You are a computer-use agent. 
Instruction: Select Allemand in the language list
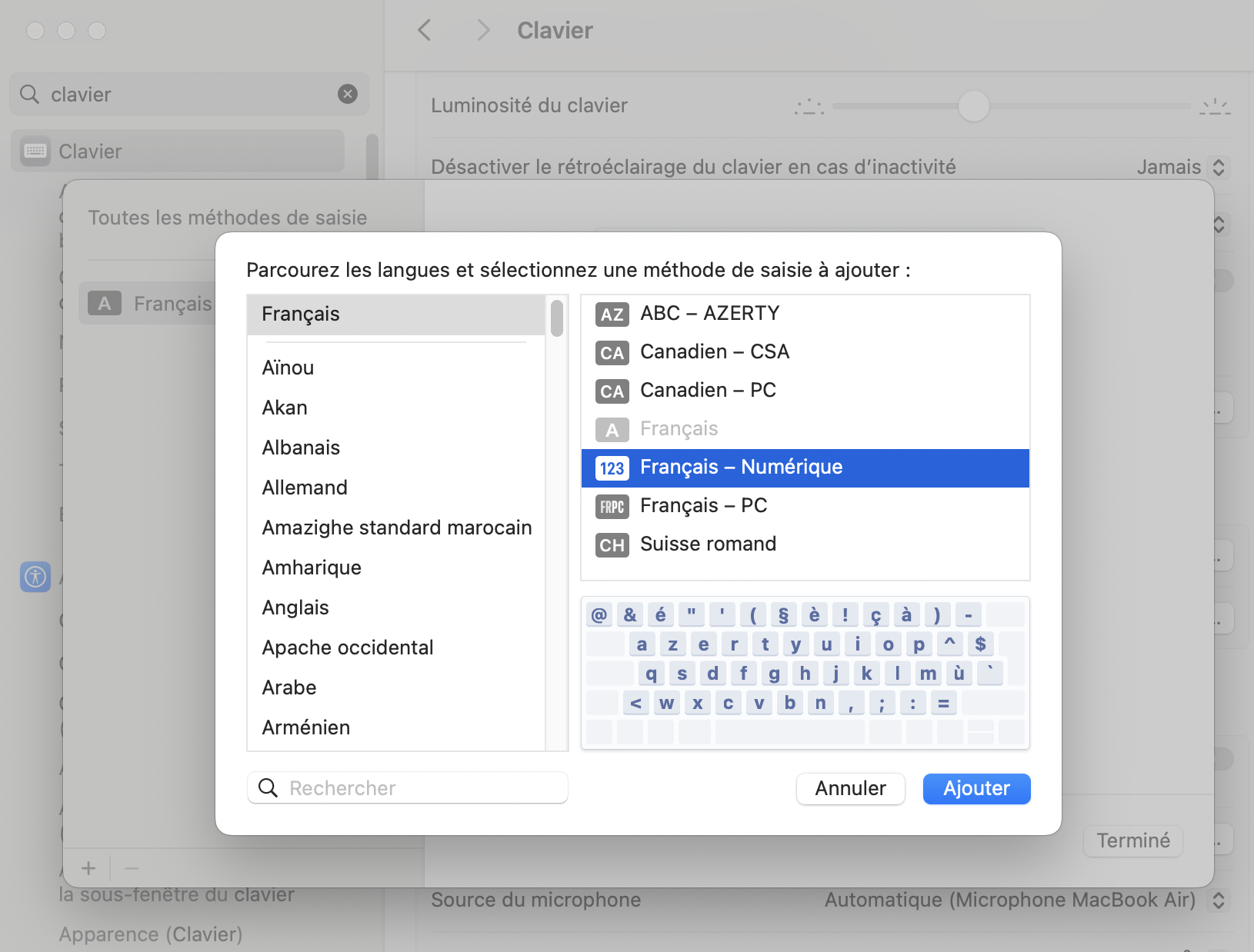pos(305,488)
